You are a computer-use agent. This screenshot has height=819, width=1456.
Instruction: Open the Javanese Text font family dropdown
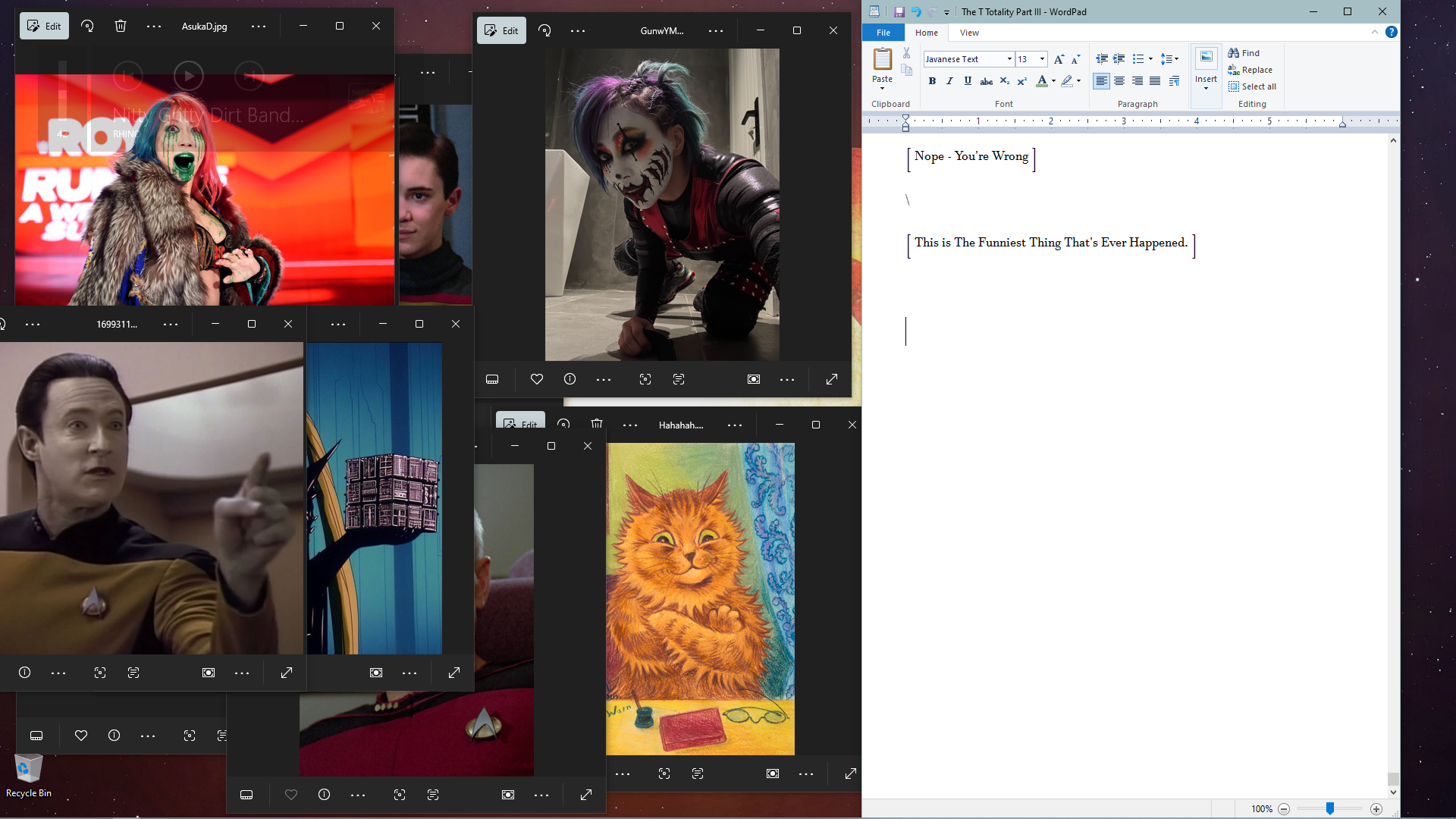point(1009,59)
